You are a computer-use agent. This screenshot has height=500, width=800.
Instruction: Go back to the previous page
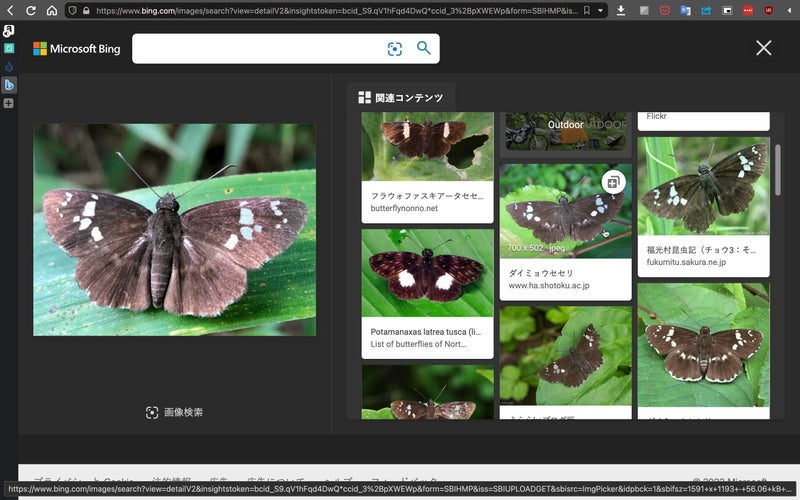pyautogui.click(x=10, y=10)
